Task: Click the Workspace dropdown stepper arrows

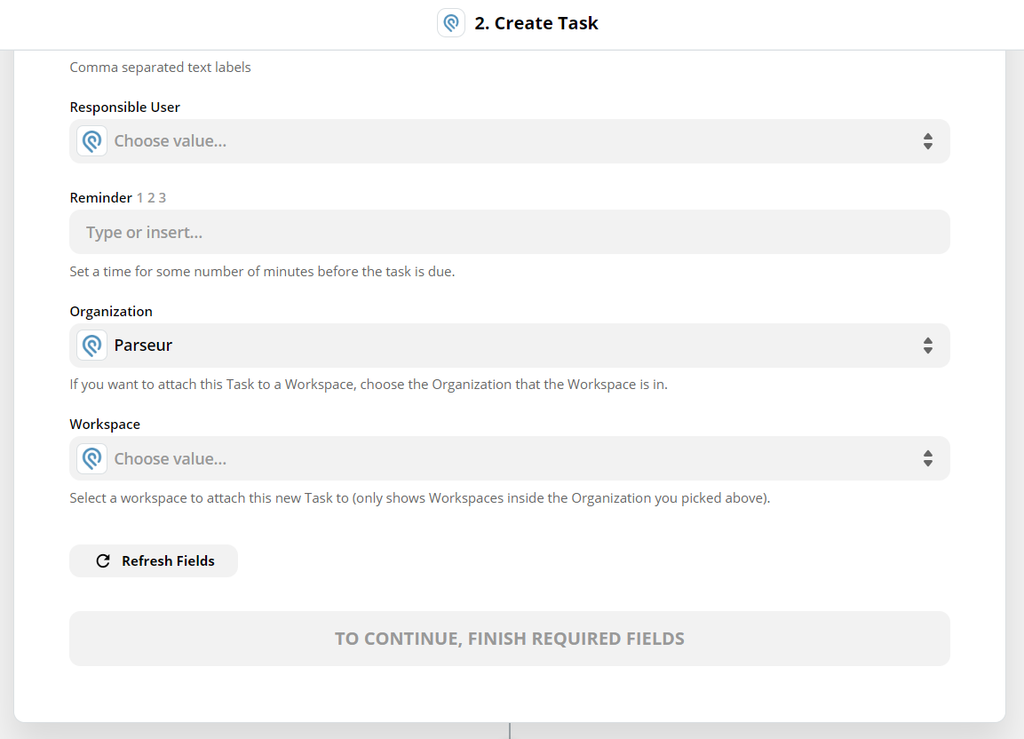Action: click(928, 458)
